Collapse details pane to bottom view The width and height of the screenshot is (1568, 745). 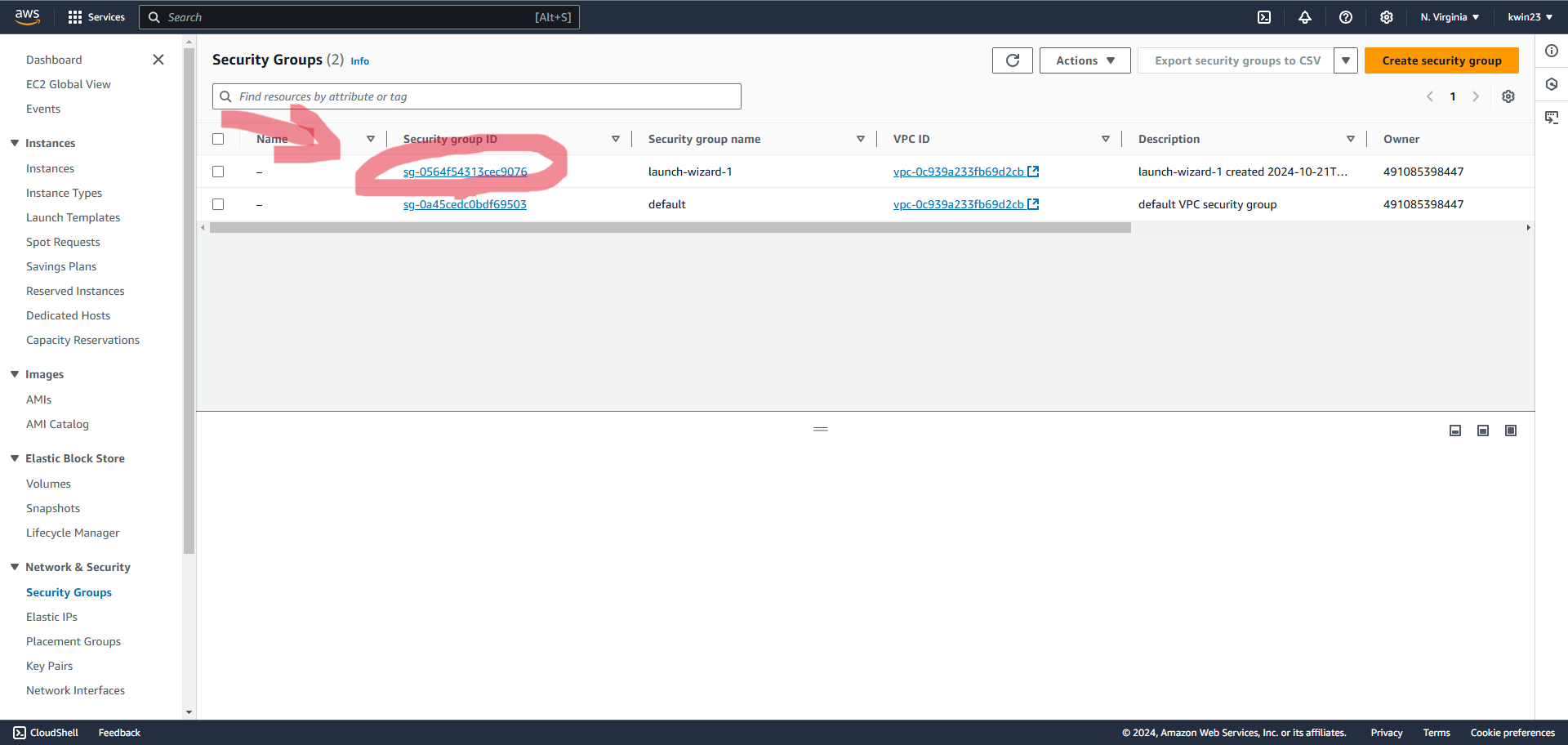point(1455,430)
